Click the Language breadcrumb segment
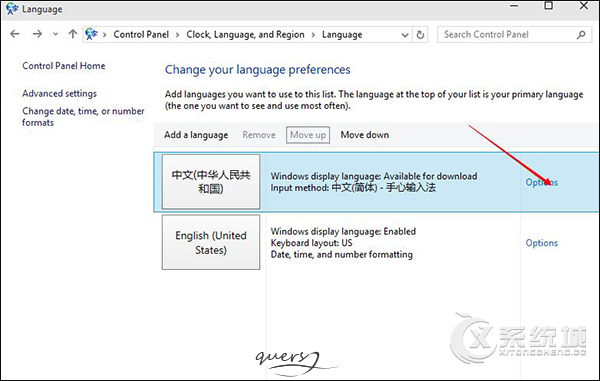Viewport: 600px width, 381px height. 342,35
